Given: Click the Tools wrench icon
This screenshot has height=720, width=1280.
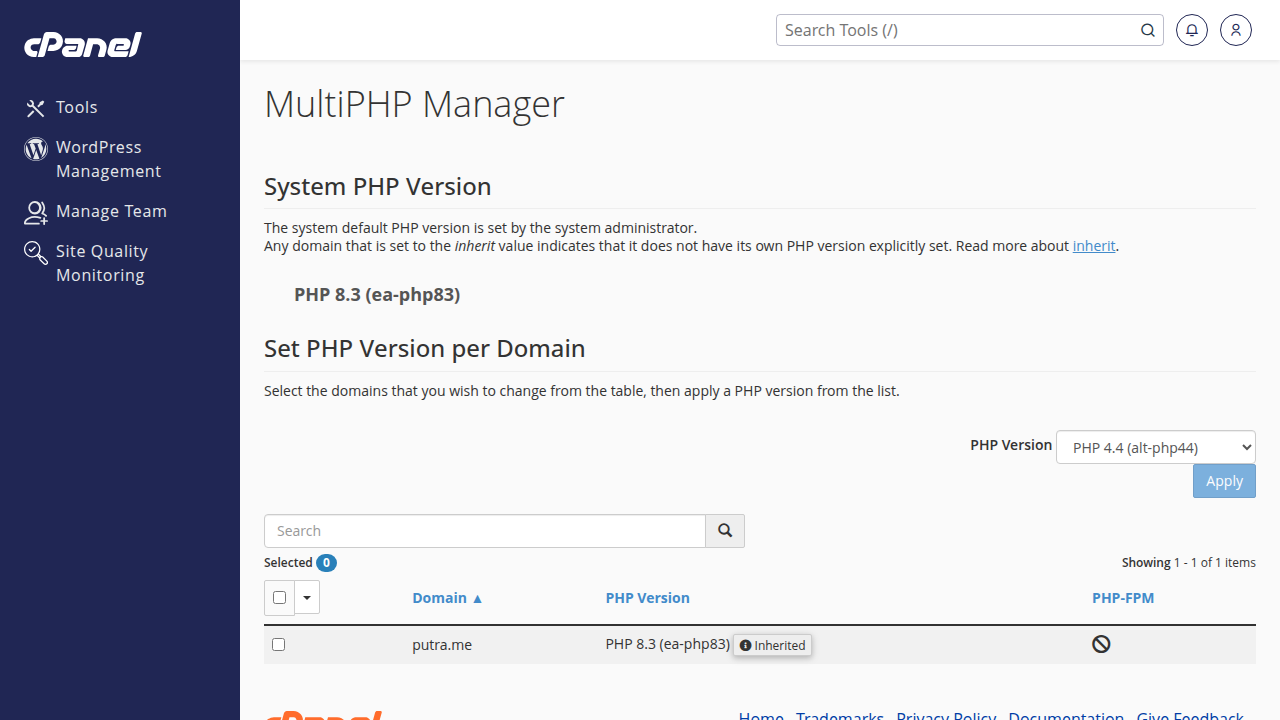Looking at the screenshot, I should 36,108.
